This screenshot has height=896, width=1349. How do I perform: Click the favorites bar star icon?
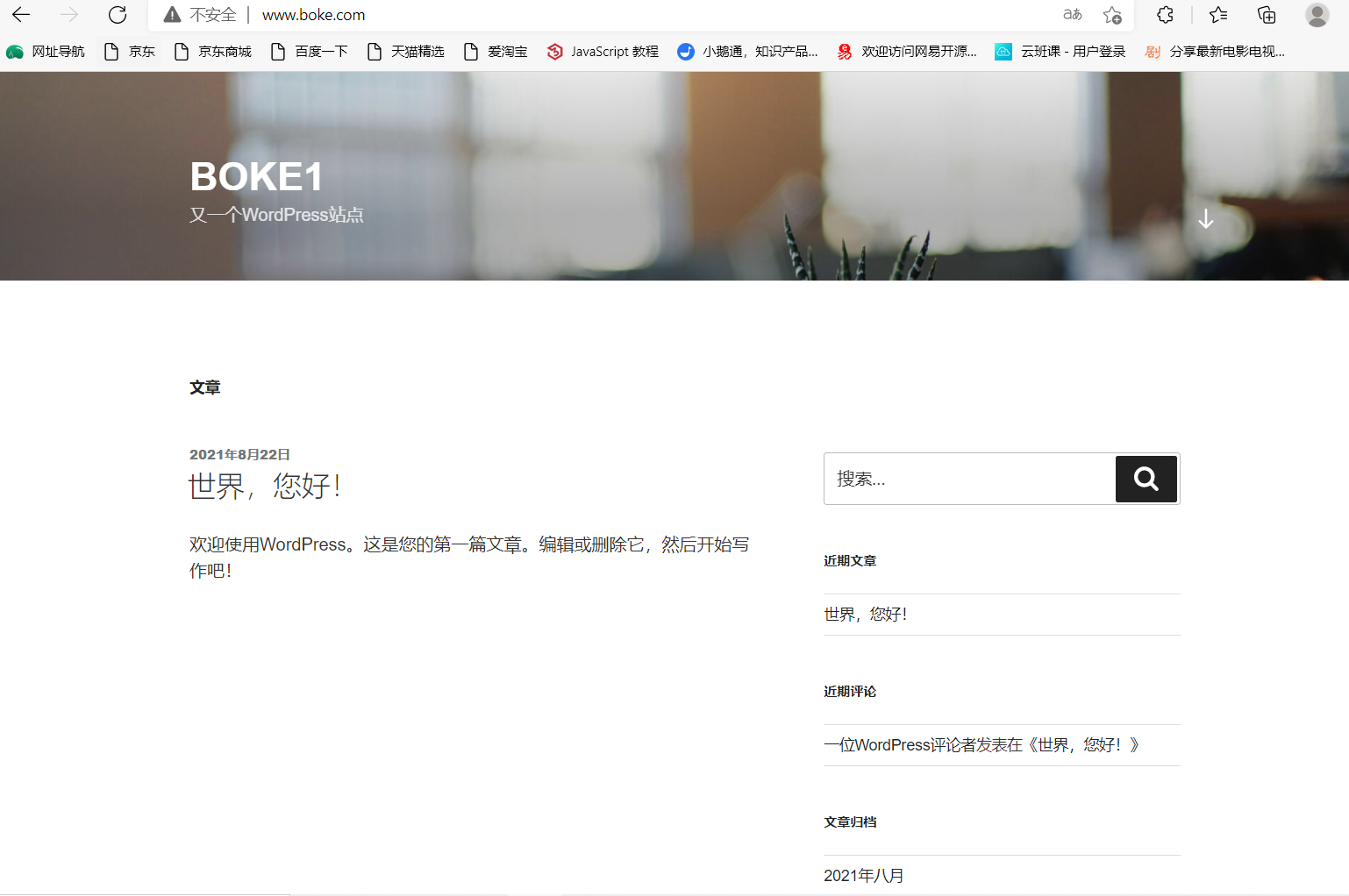[1217, 15]
